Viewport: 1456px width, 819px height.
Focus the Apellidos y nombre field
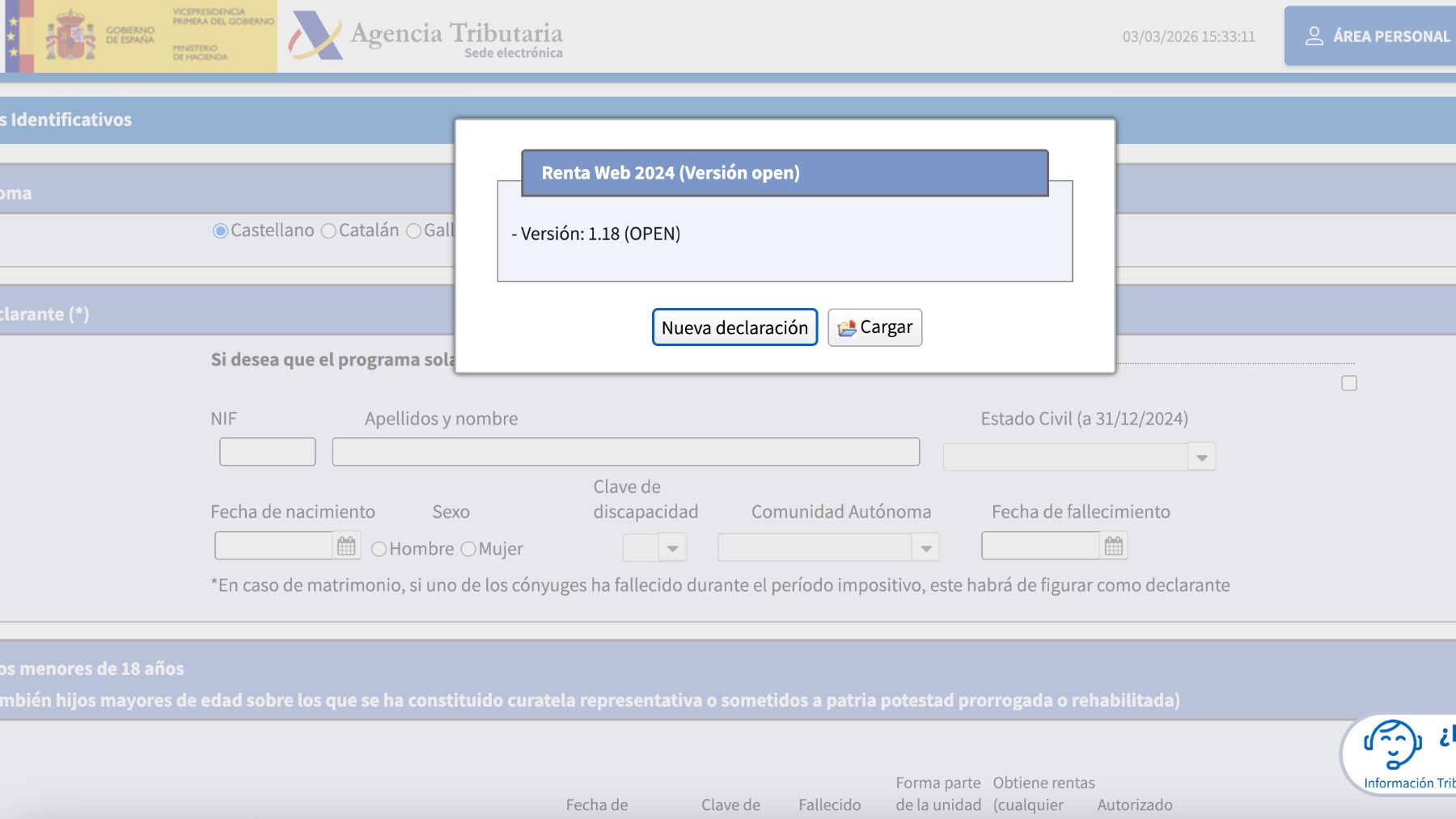(626, 451)
